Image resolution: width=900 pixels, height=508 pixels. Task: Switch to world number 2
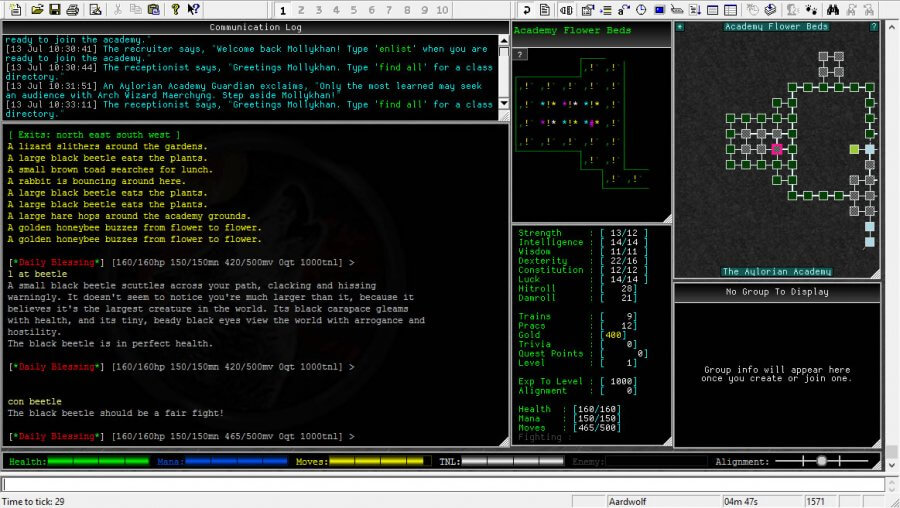[x=301, y=10]
